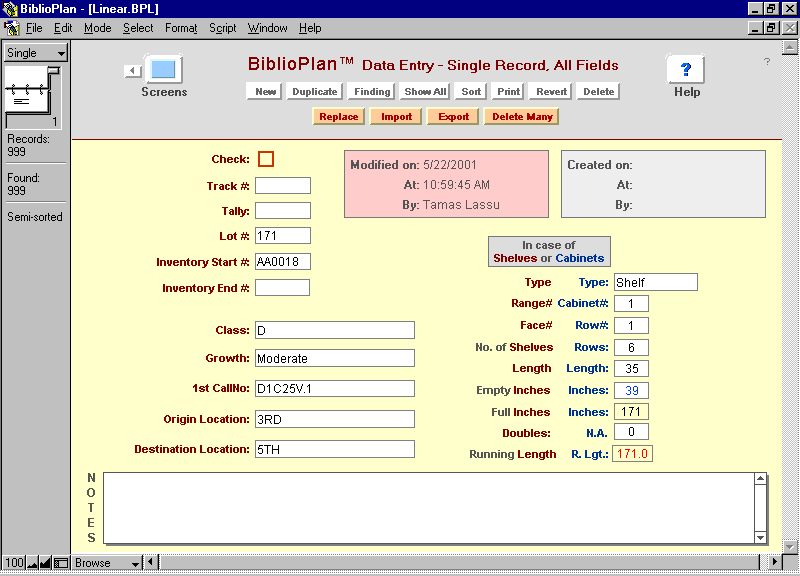Click the horizontal scrollbar left arrow
The image size is (800, 576).
pyautogui.click(x=151, y=562)
